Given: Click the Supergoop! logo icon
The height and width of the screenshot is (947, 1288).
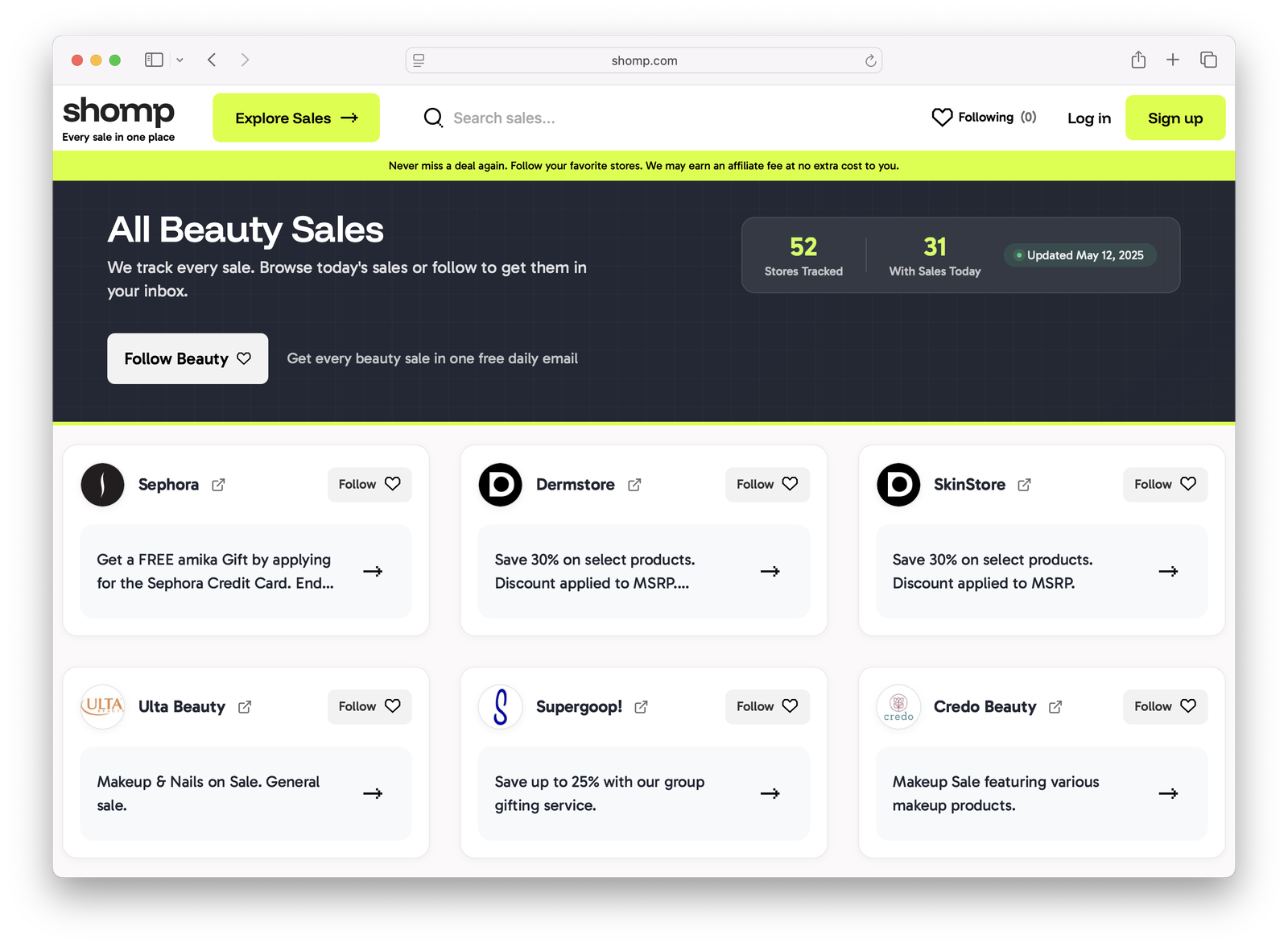Looking at the screenshot, I should 501,707.
